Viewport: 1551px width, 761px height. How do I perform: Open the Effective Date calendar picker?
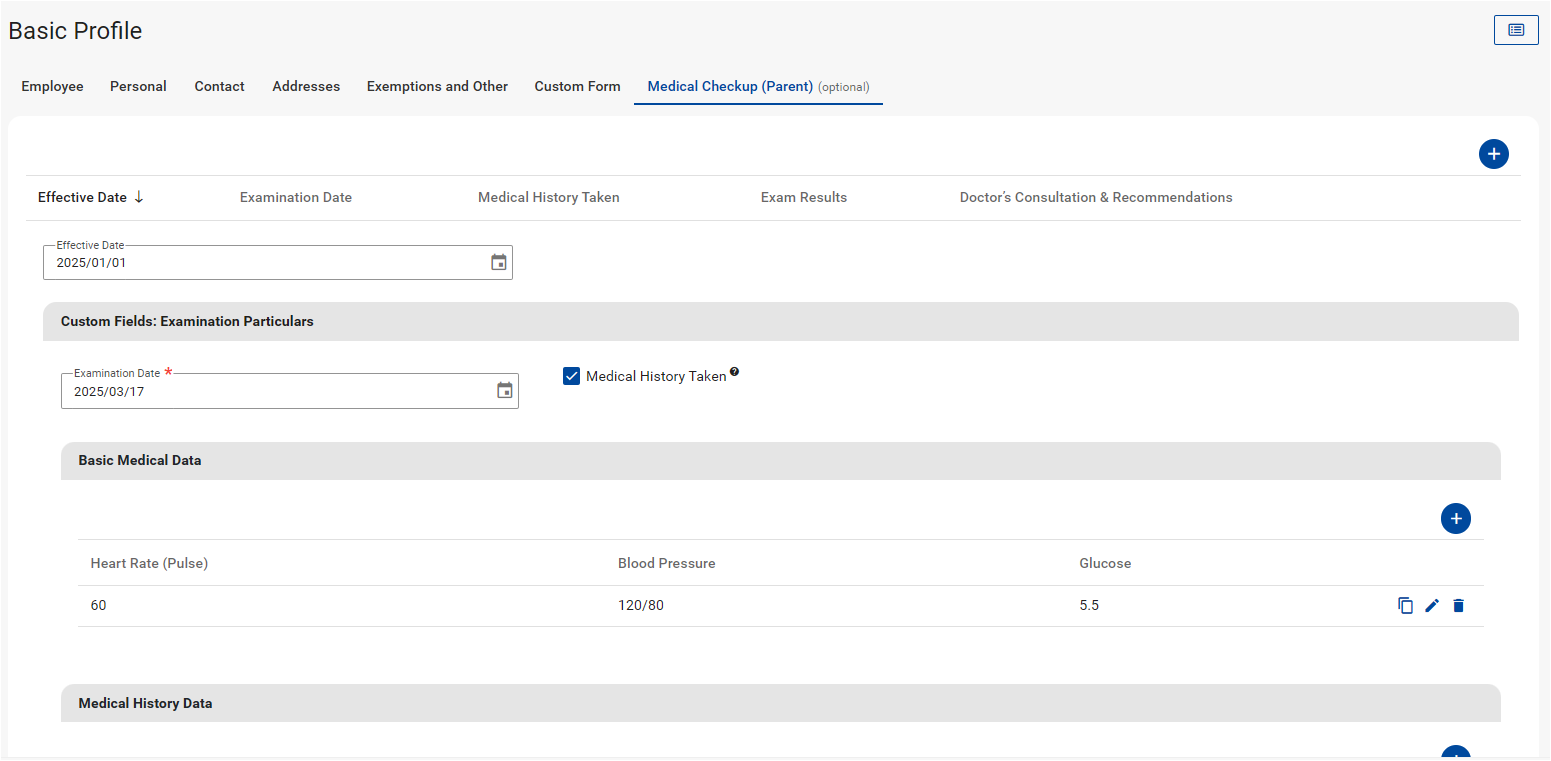point(498,263)
